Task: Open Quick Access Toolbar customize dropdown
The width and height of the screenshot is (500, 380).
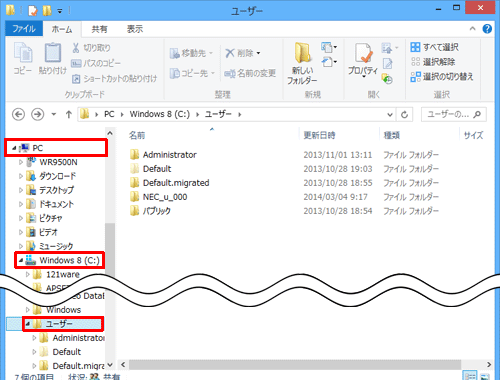Action: [x=60, y=11]
